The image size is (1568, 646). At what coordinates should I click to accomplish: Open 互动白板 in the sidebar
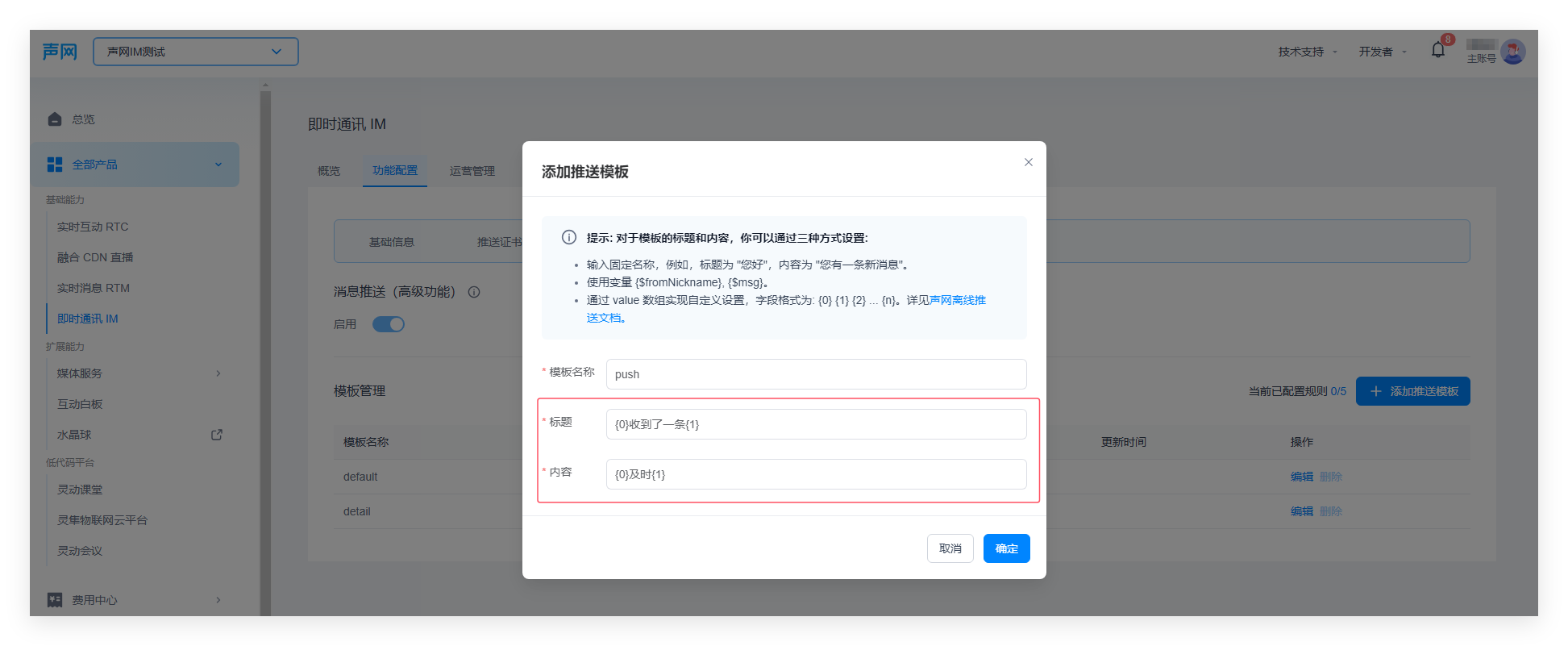80,404
